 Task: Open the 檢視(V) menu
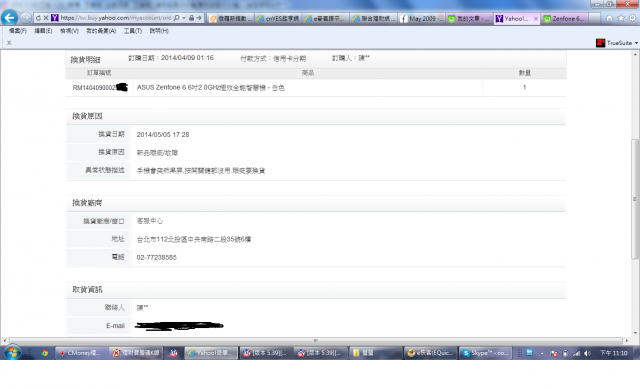[69, 31]
